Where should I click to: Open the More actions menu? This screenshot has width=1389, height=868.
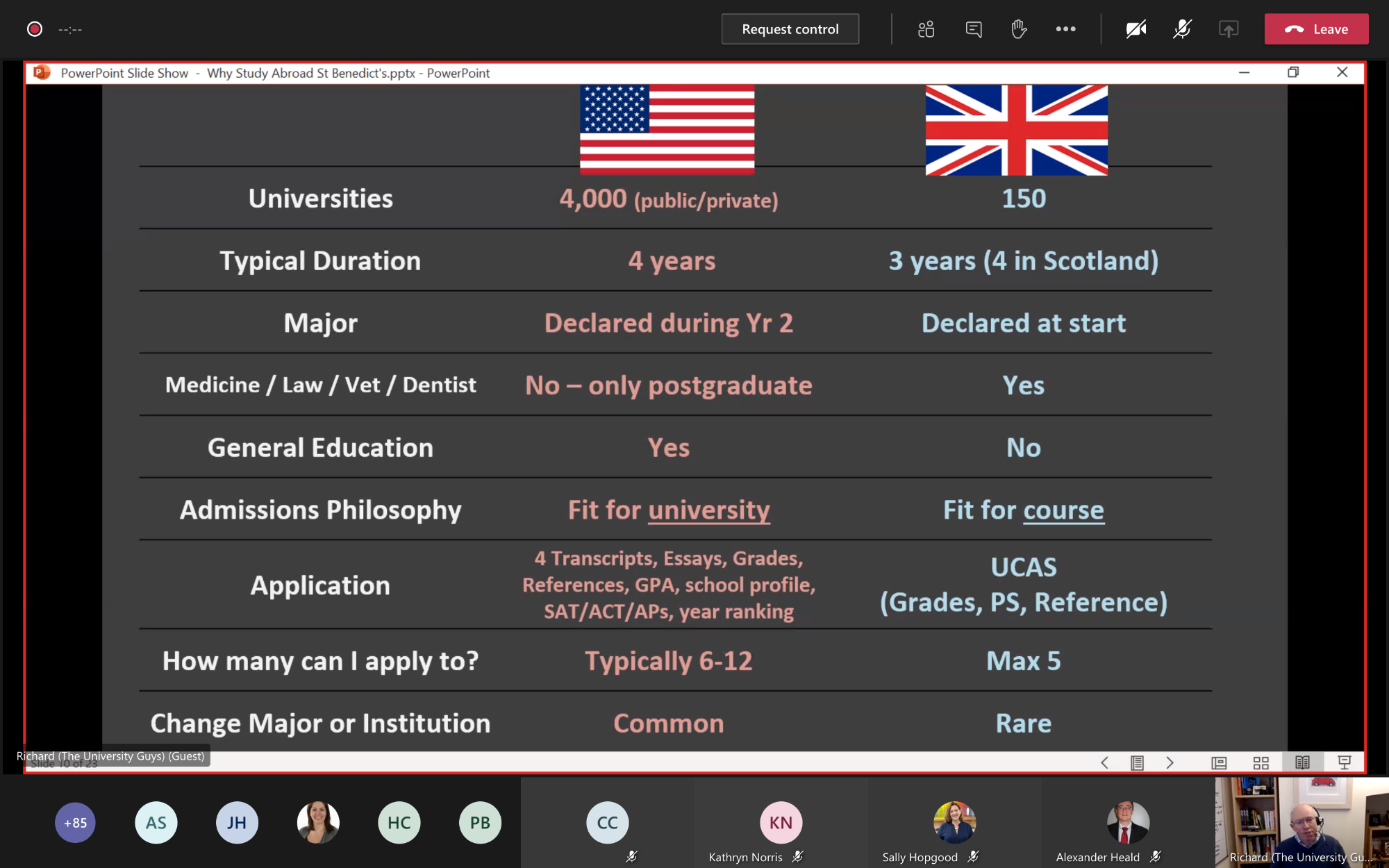coord(1065,29)
